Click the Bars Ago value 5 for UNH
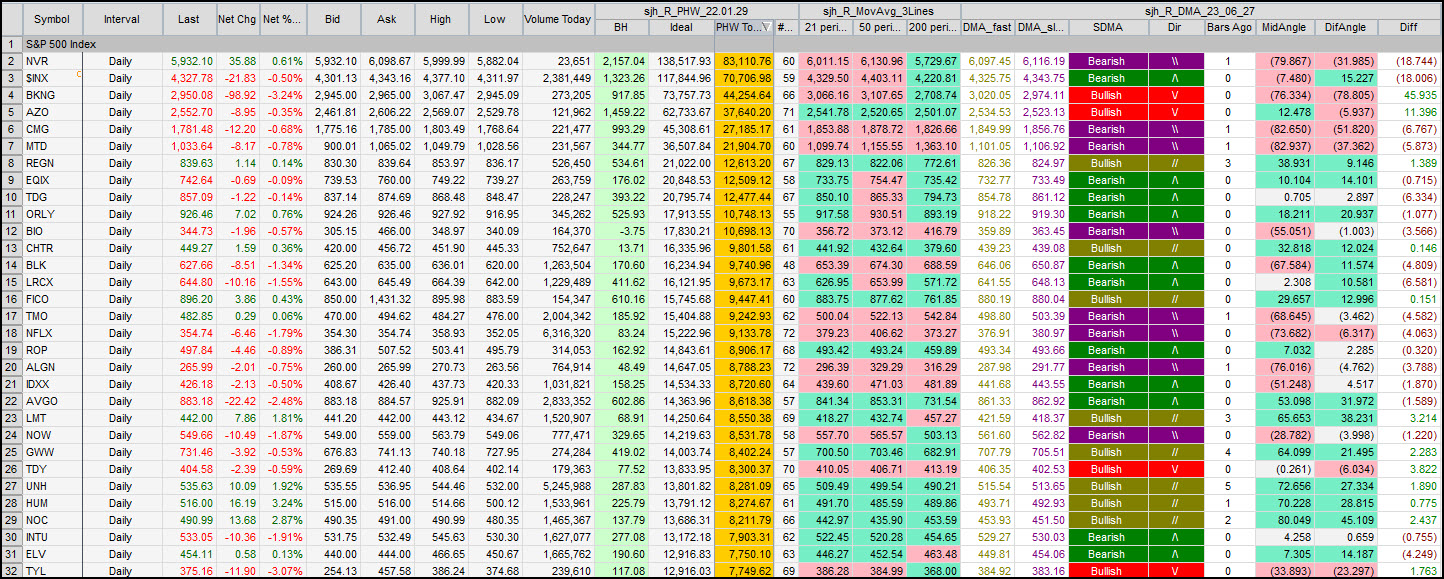1444x579 pixels. tap(1228, 486)
